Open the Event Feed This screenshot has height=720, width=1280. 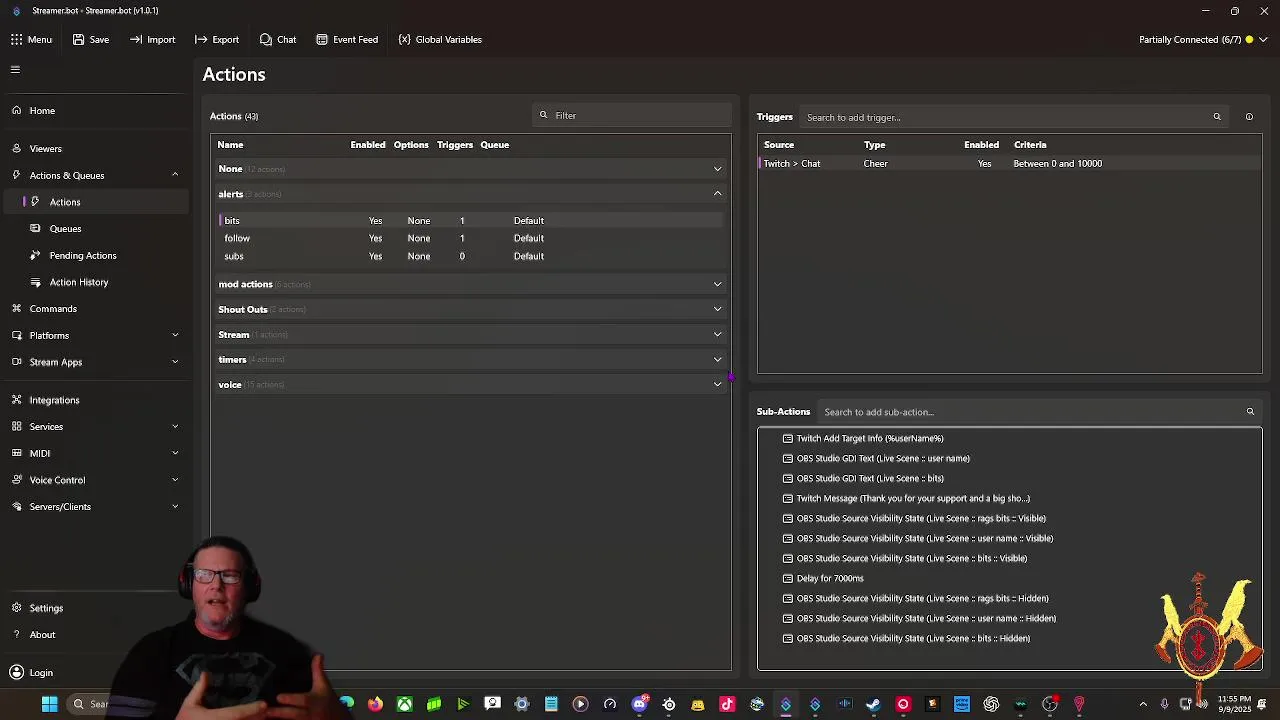[347, 39]
